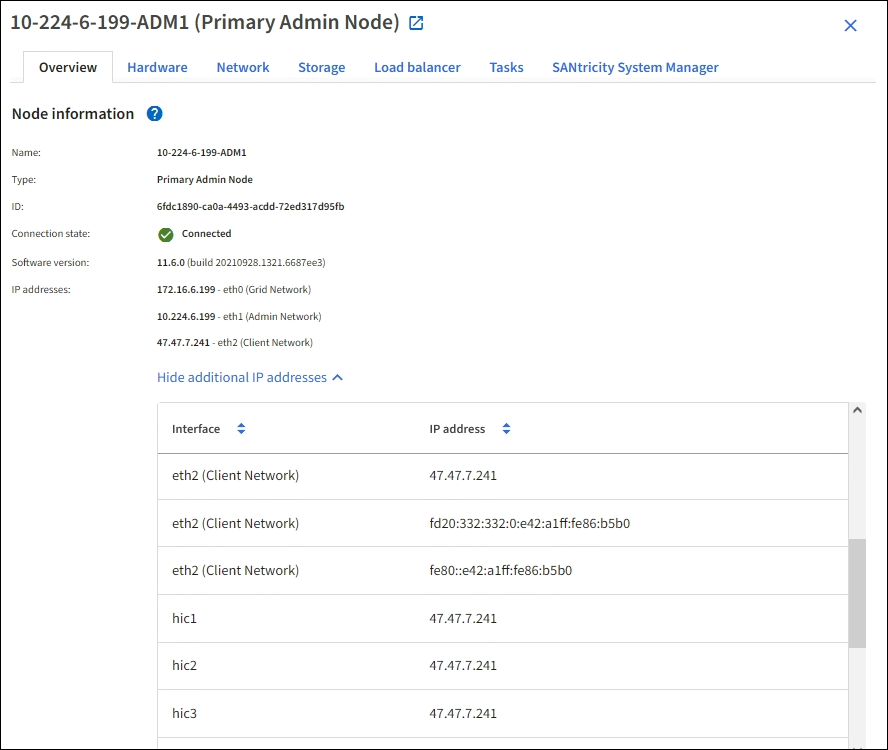This screenshot has height=750, width=888.
Task: Click the green Connected status icon
Action: pos(166,234)
